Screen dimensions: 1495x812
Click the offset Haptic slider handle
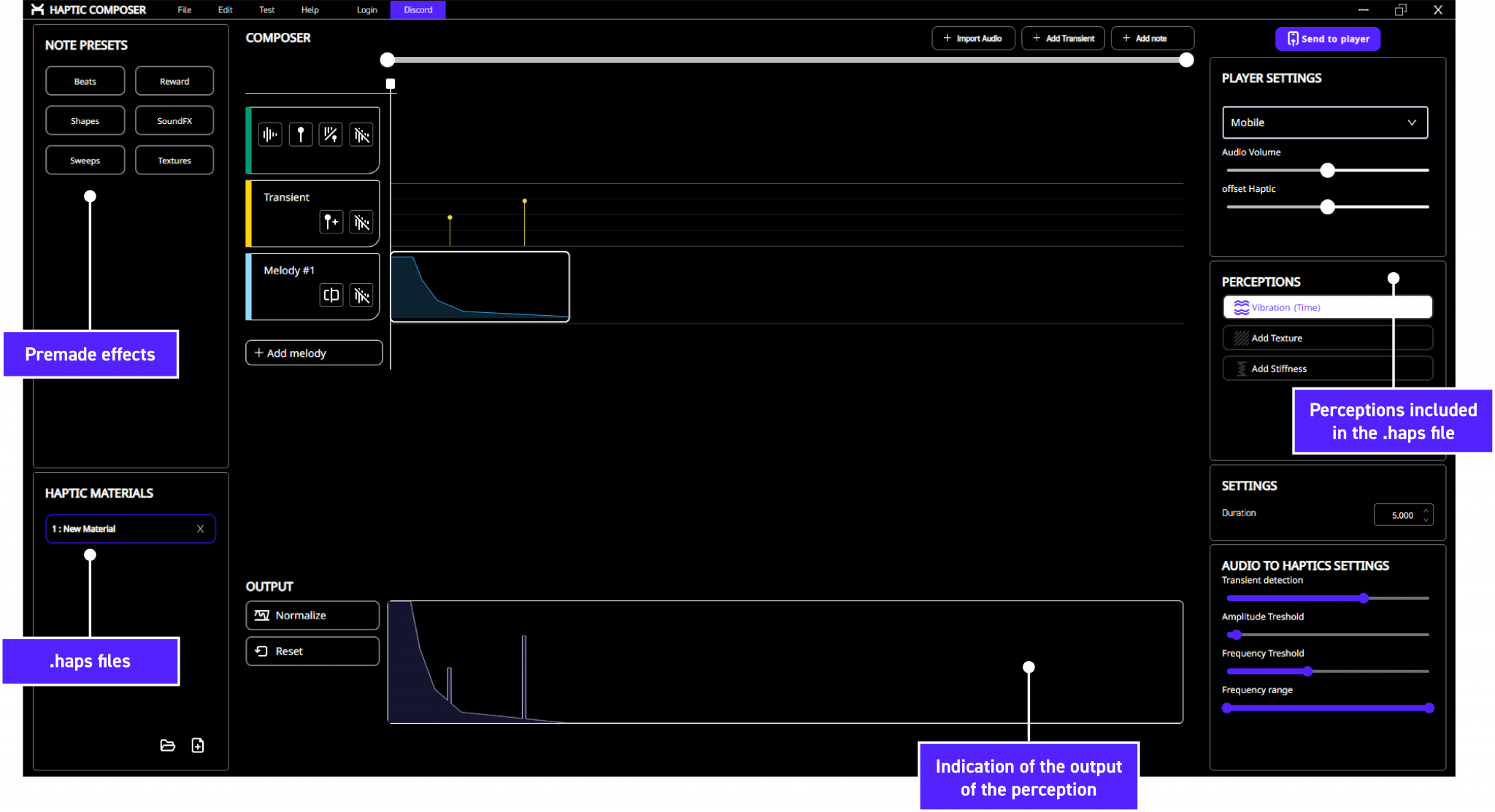1328,207
